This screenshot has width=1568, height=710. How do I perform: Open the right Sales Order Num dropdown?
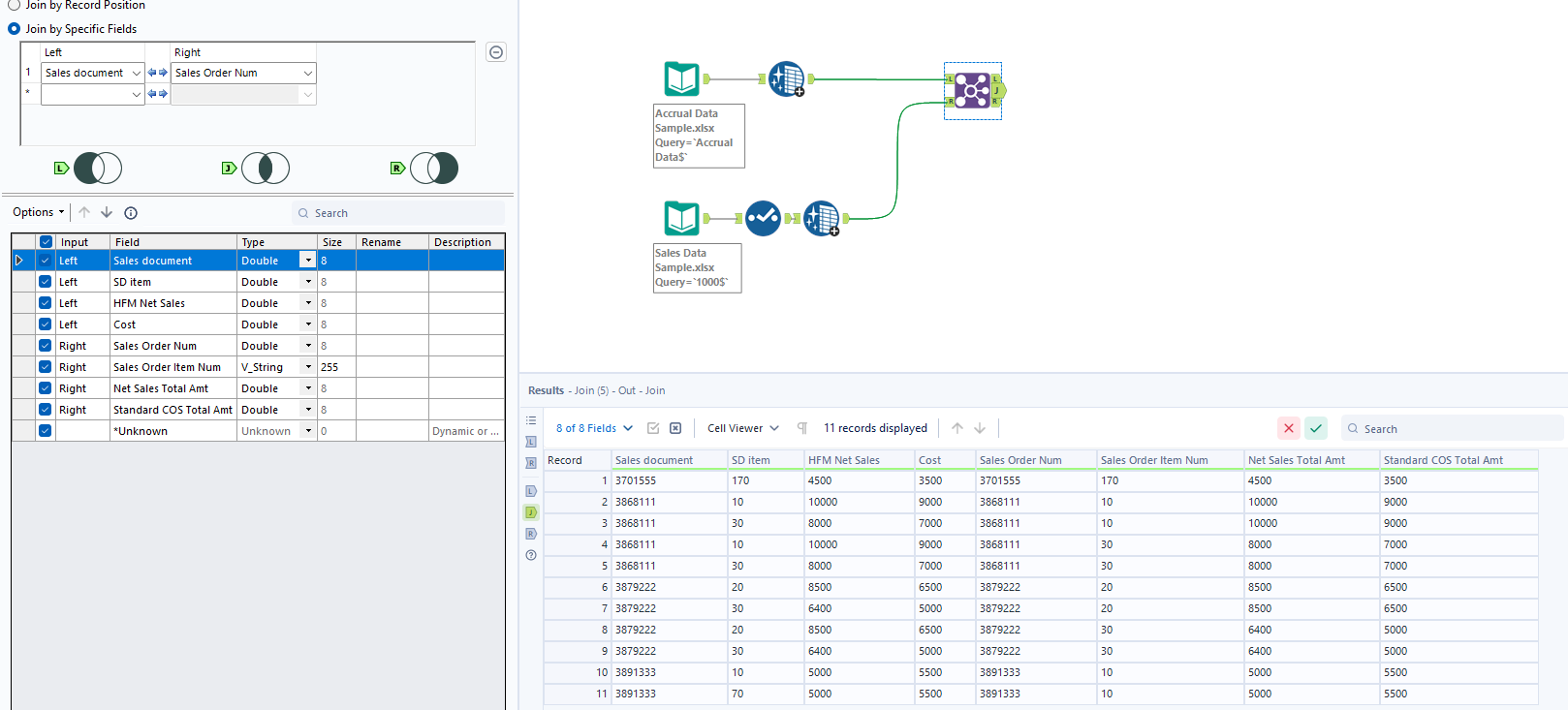click(307, 73)
